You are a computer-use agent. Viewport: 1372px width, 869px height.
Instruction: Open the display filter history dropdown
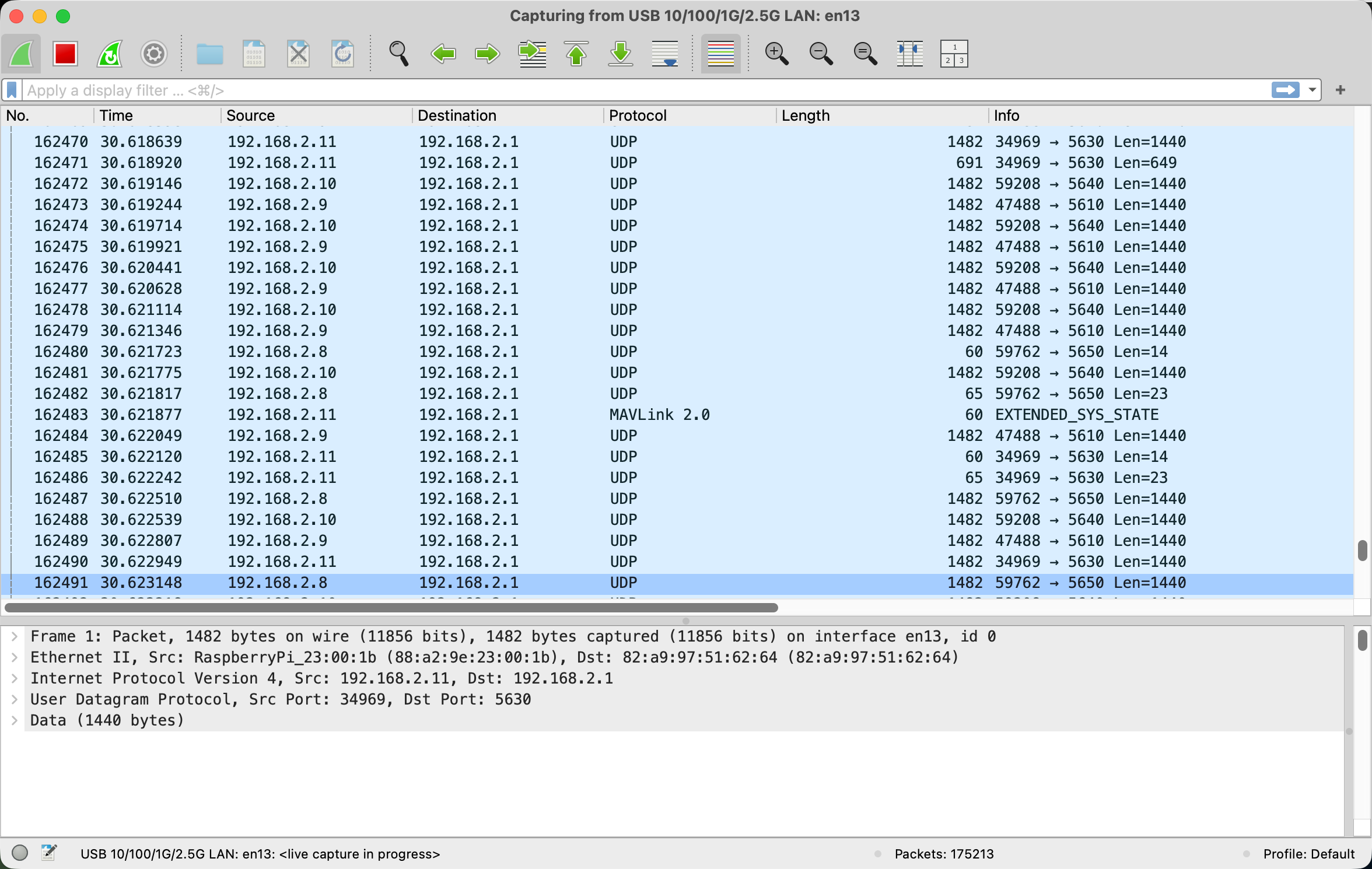coord(1312,90)
